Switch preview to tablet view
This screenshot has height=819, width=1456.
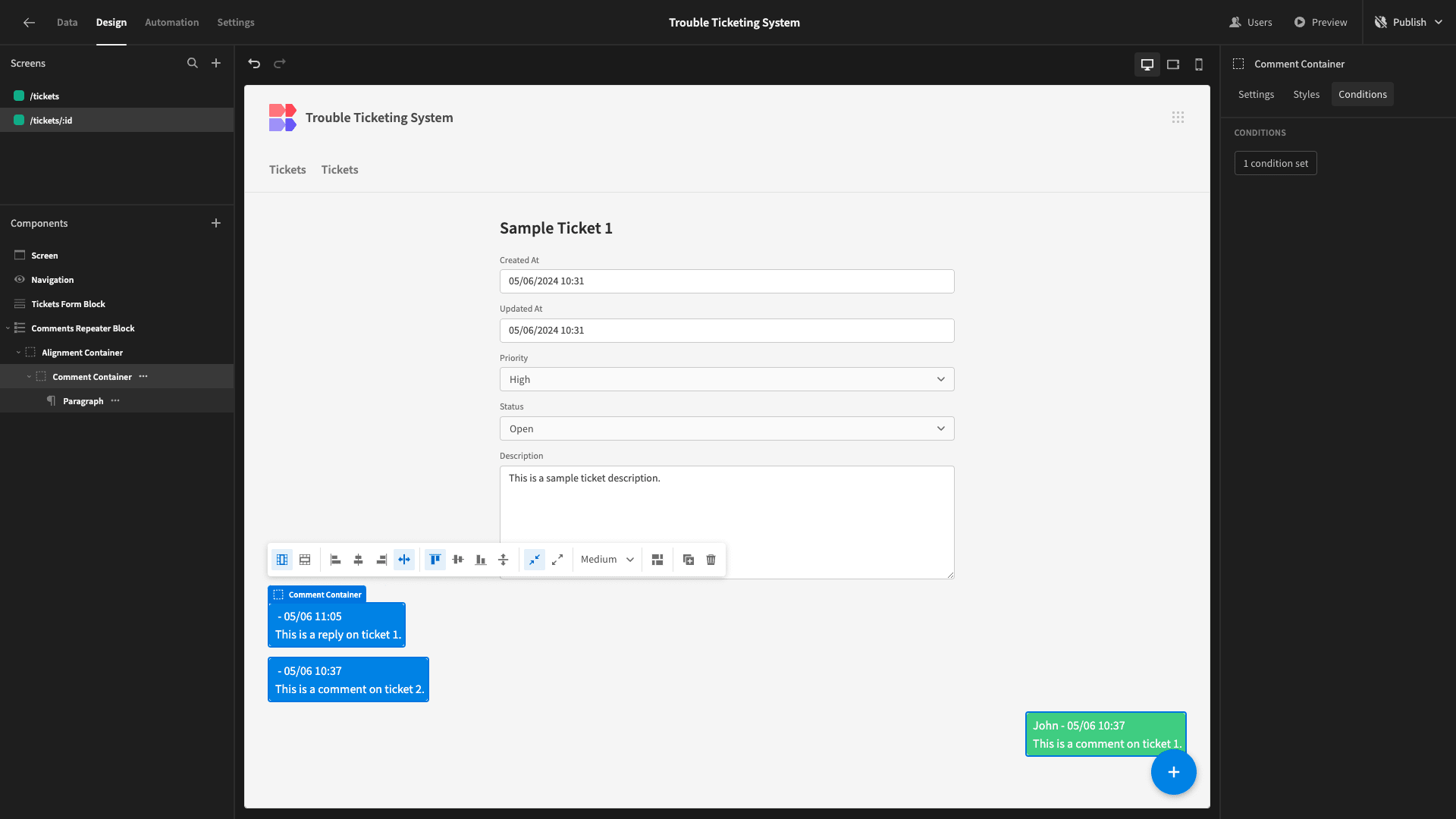tap(1173, 64)
